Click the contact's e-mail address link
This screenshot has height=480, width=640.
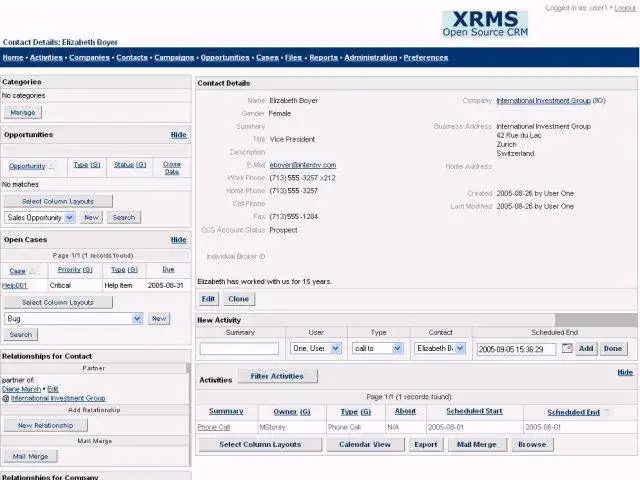point(303,165)
